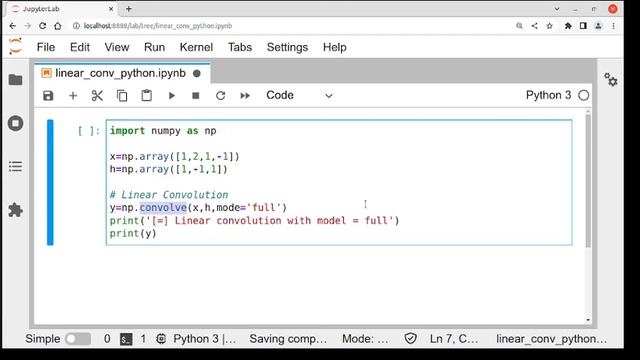Open Running Terminals and Kernels sidebar icon
Screen dimensions: 640x360
coord(16,123)
